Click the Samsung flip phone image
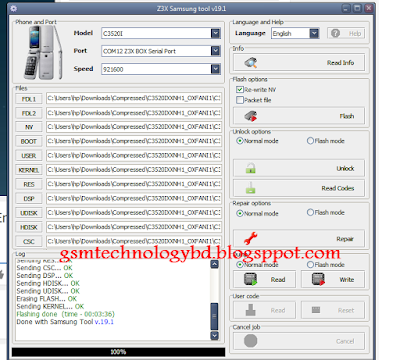The height and width of the screenshot is (360, 400). (x=43, y=52)
